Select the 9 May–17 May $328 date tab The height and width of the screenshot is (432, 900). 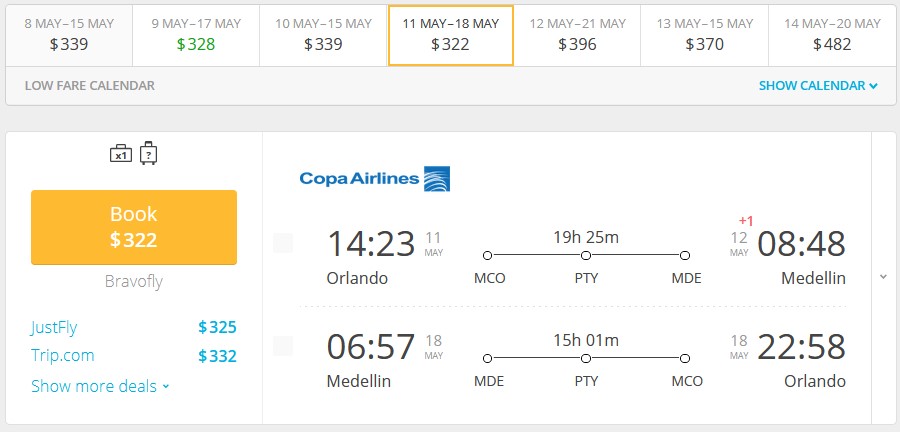click(x=196, y=36)
